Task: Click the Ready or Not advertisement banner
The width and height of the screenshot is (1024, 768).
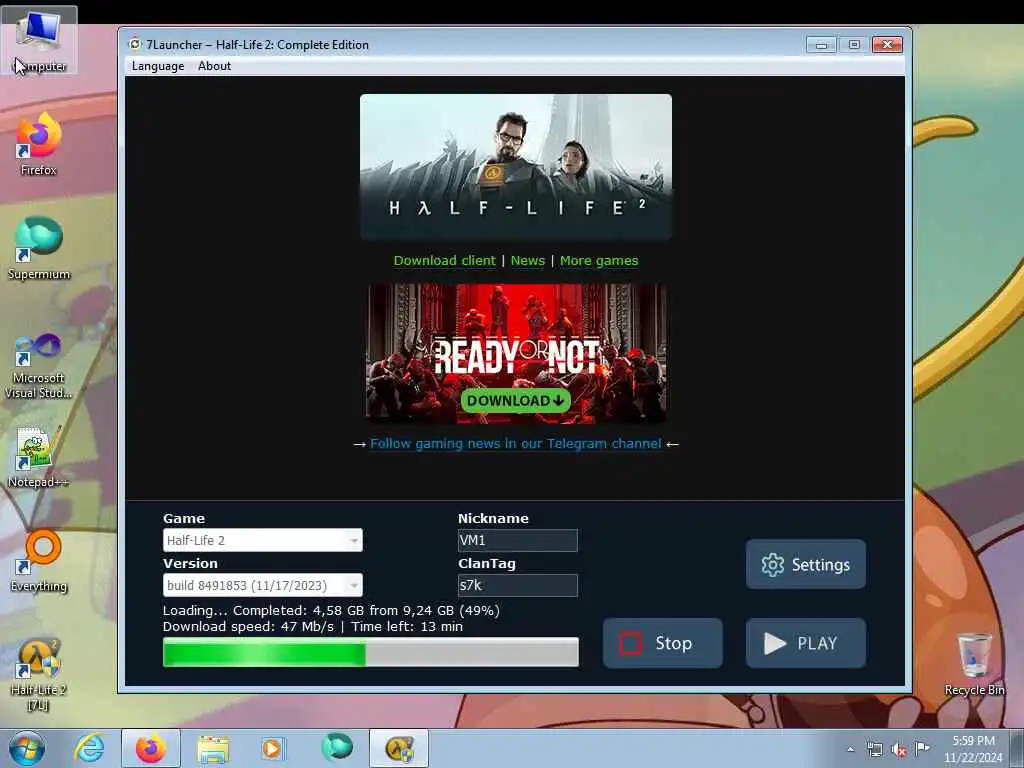Action: click(x=516, y=353)
